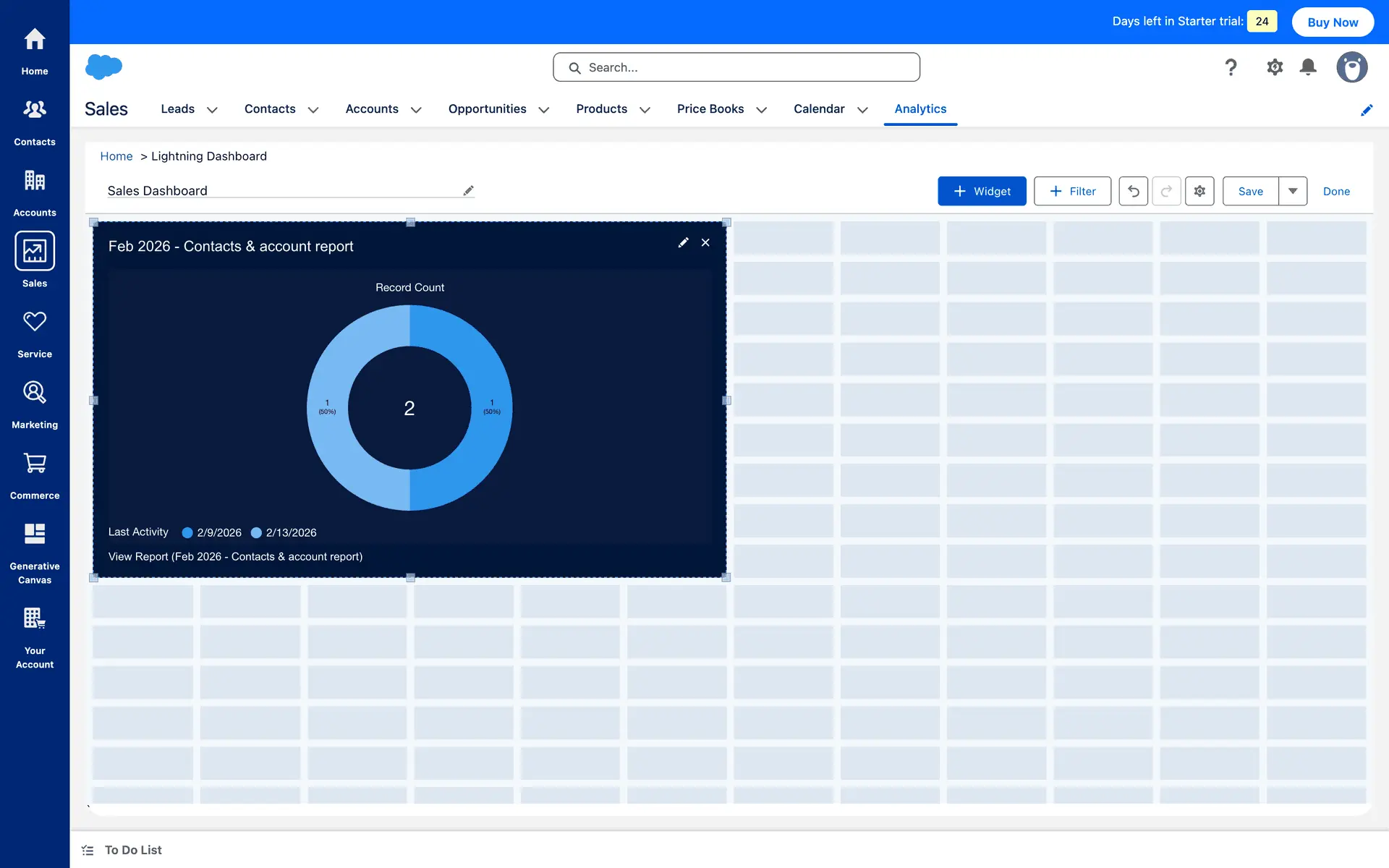Open dashboard properties gear icon
Viewport: 1389px width, 868px height.
tap(1199, 191)
